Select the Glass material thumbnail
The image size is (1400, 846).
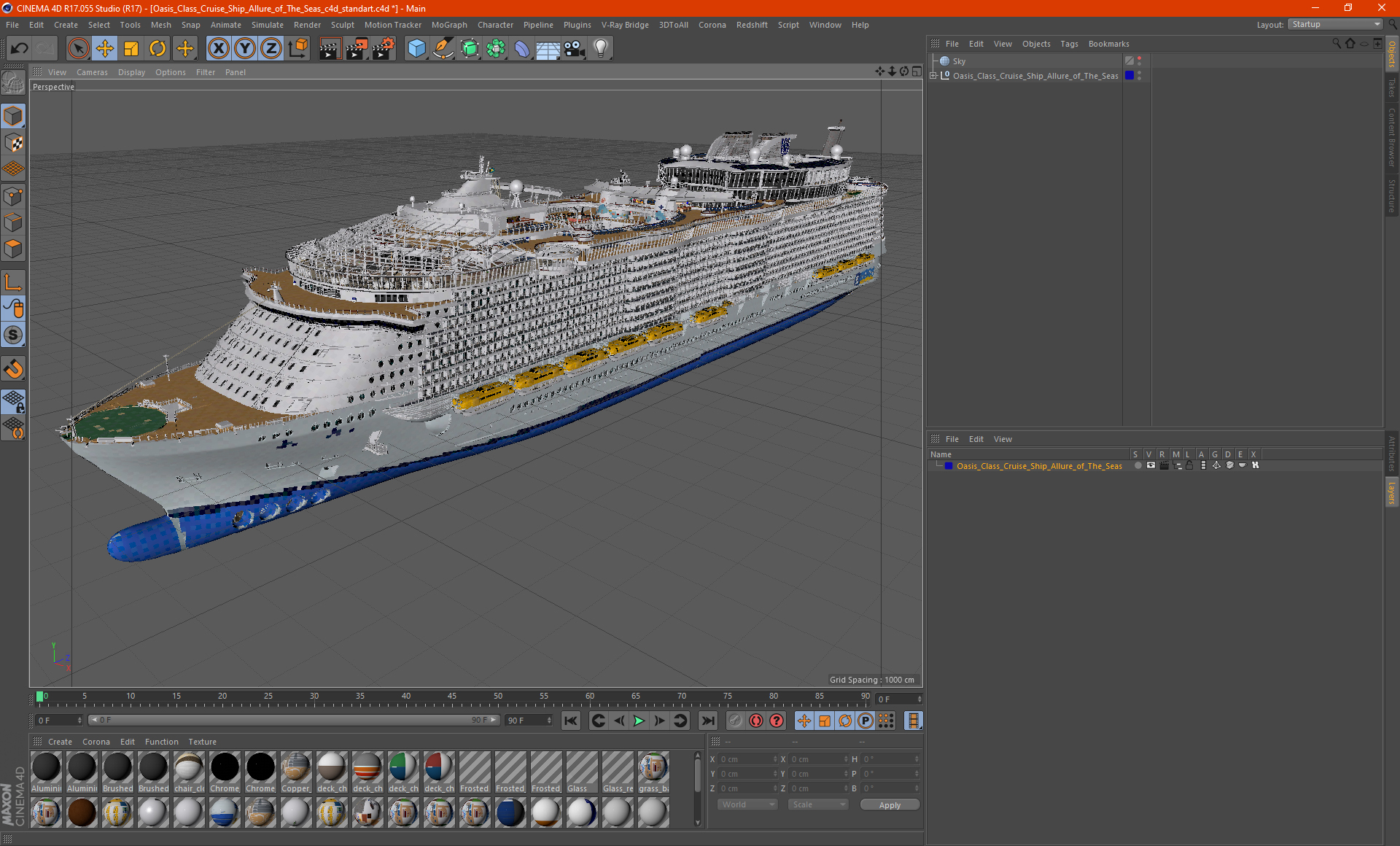(581, 773)
